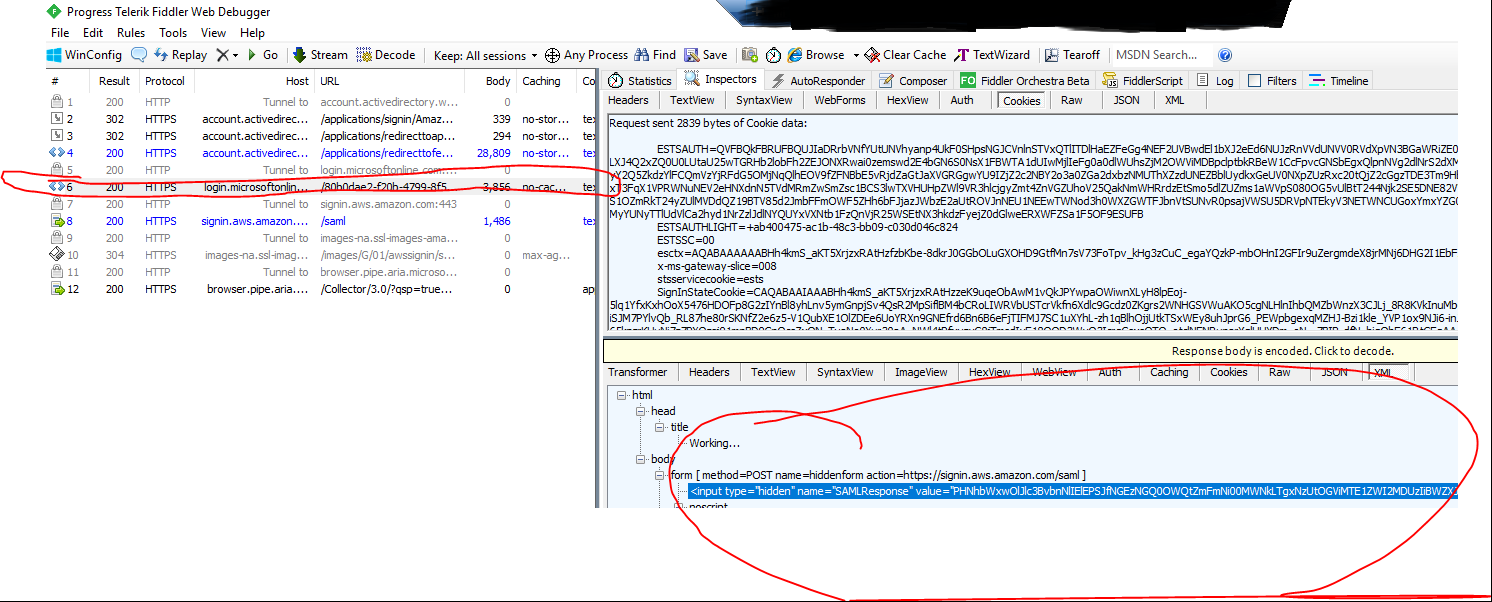Toggle Stream mode in the toolbar
This screenshot has width=1492, height=602.
coord(320,55)
